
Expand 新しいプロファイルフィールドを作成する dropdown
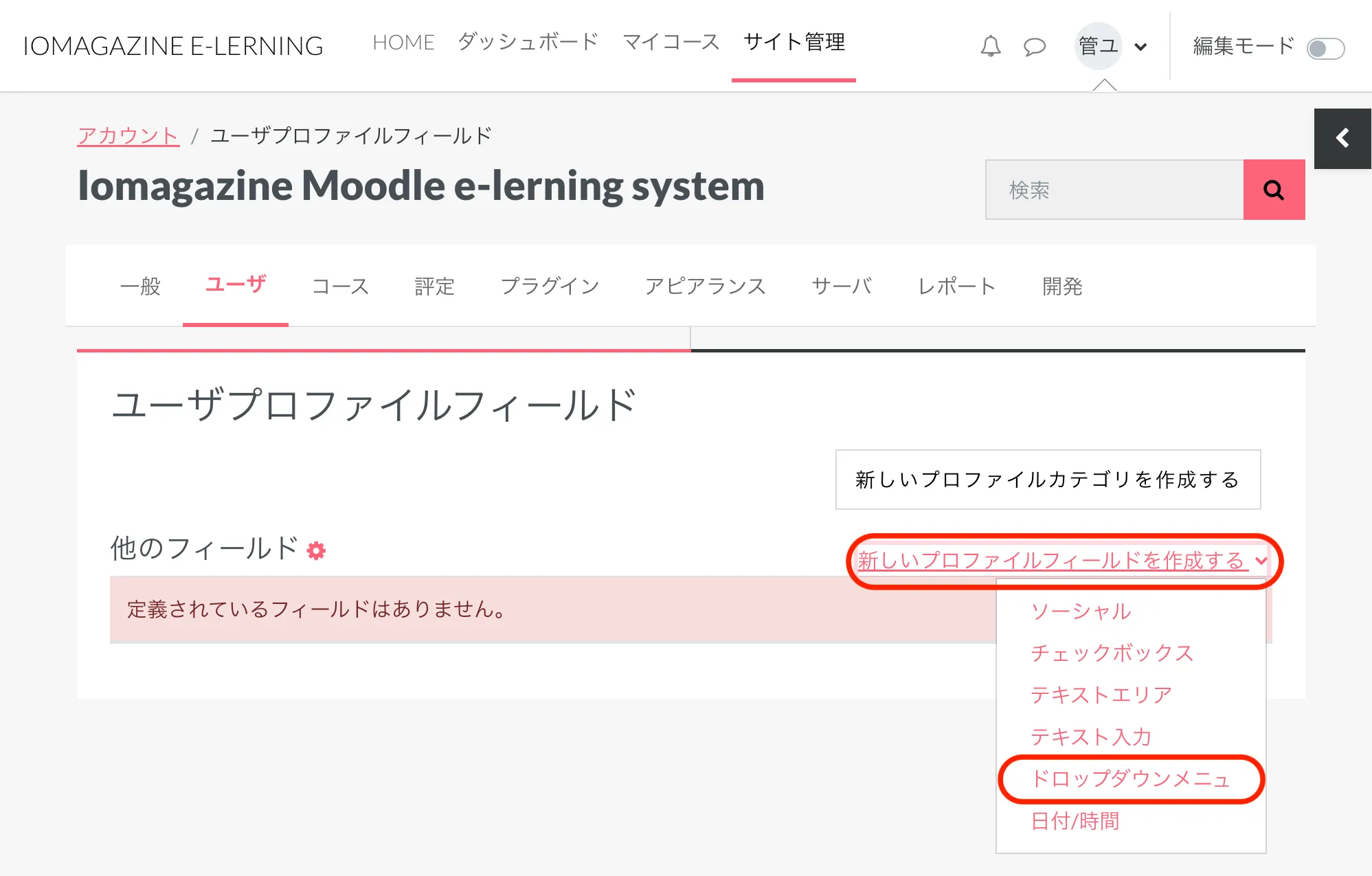click(1061, 561)
